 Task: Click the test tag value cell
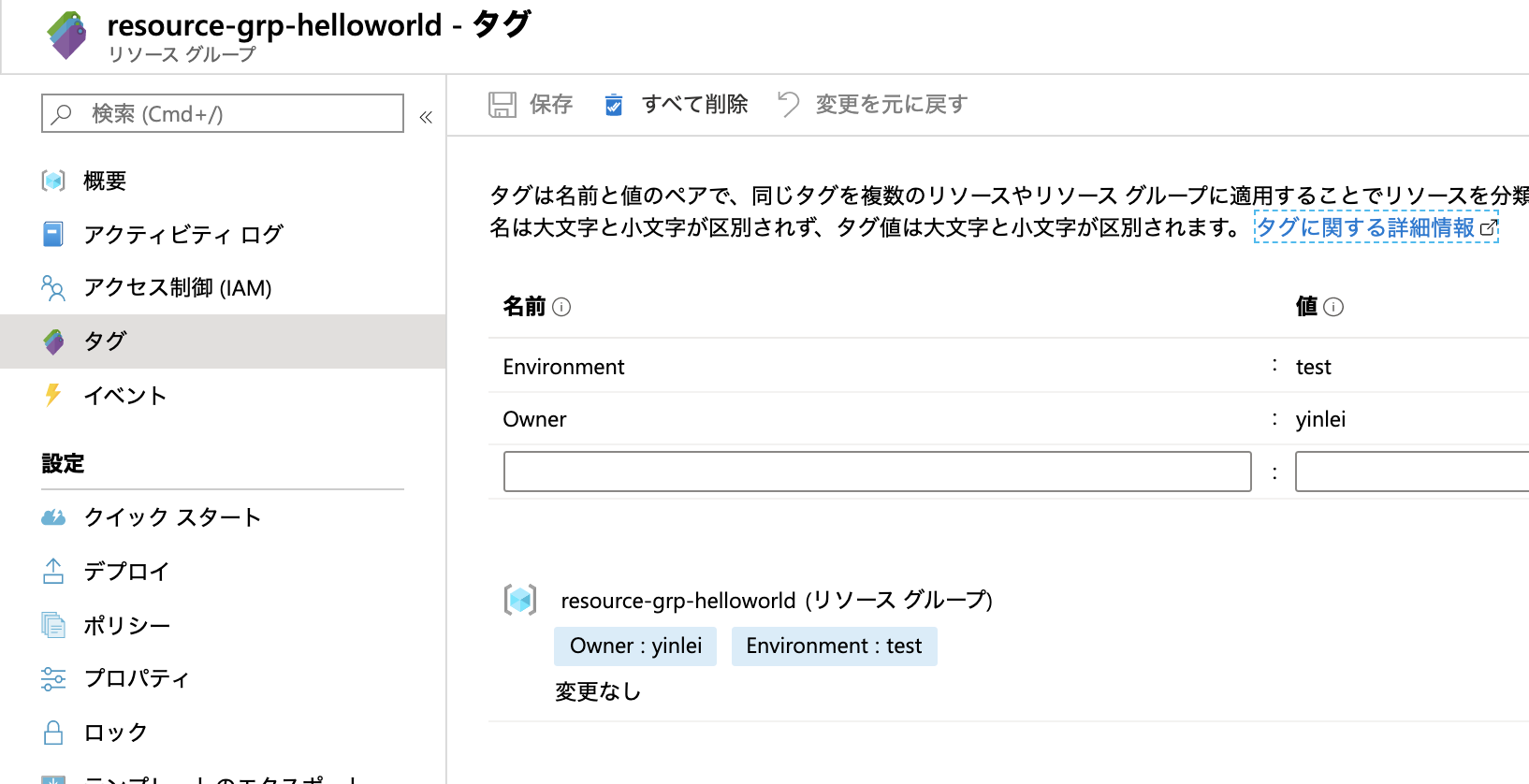click(x=1314, y=367)
